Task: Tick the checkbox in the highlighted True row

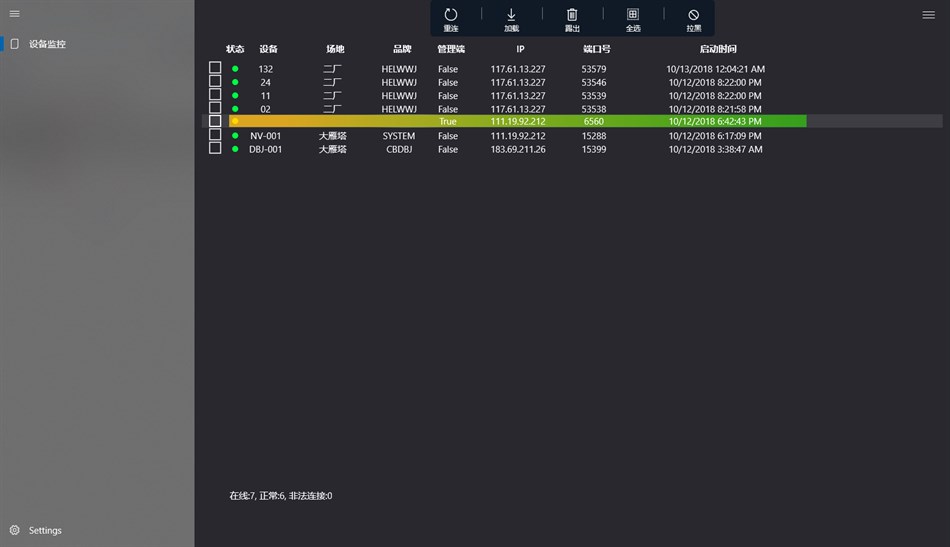Action: coord(215,121)
